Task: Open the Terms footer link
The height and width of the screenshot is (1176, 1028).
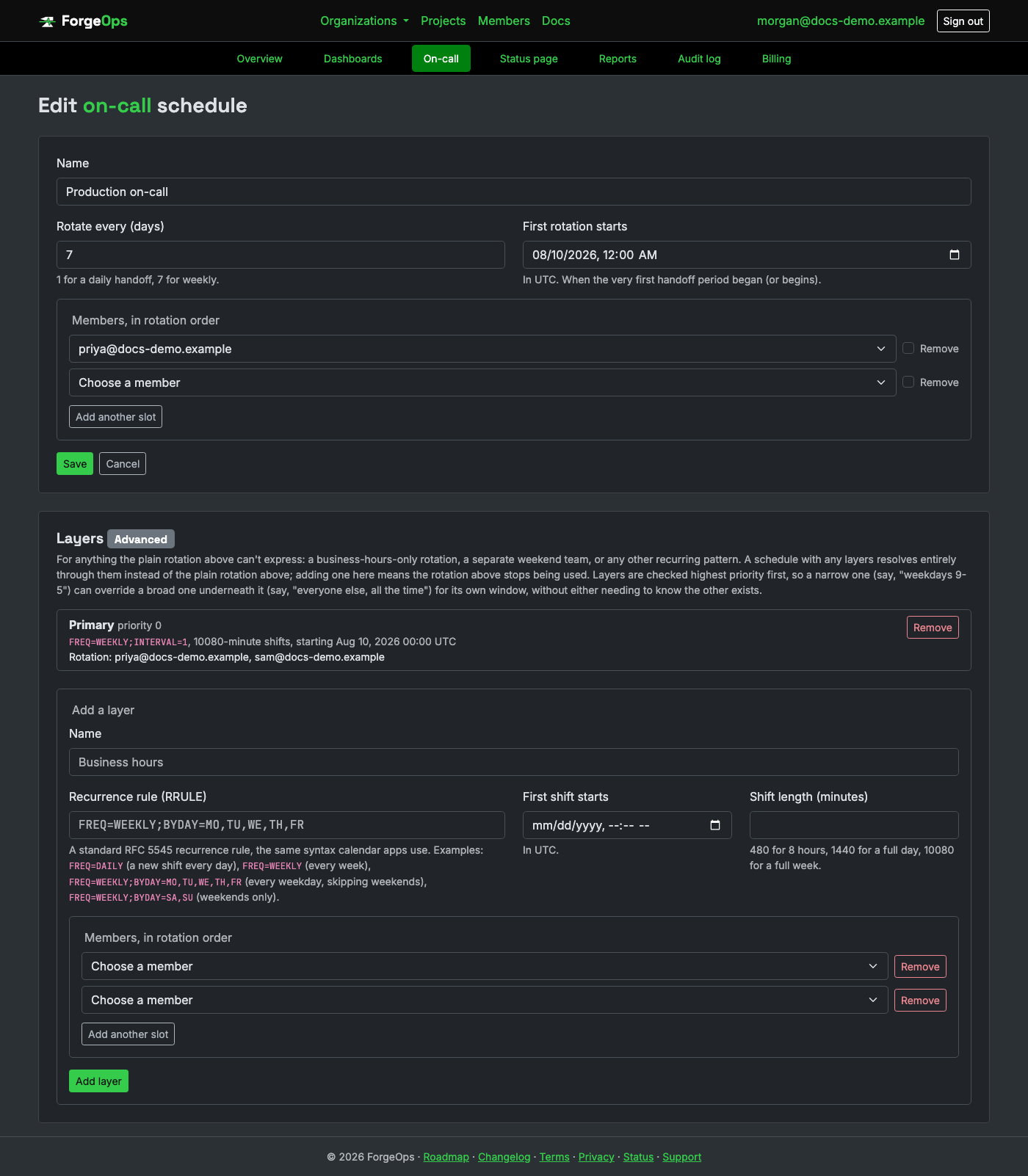Action: tap(554, 1157)
